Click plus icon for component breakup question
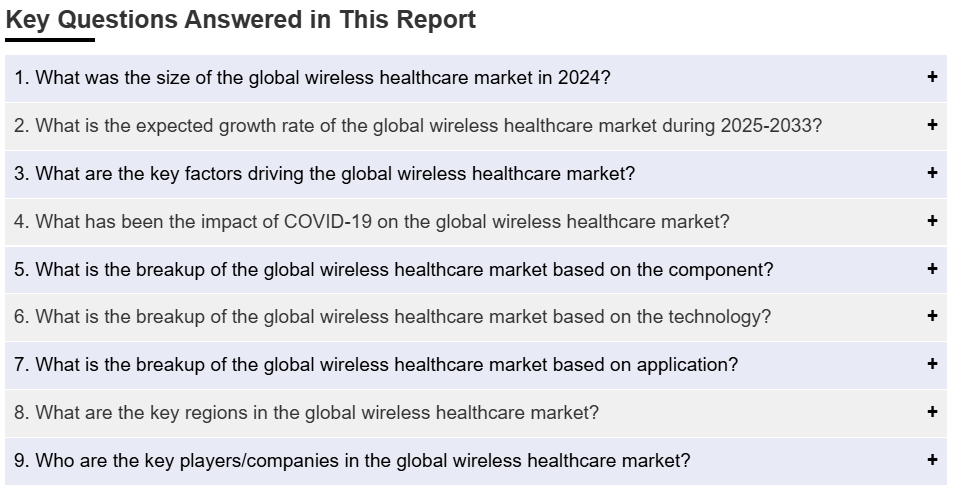The width and height of the screenshot is (953, 488). [x=932, y=268]
